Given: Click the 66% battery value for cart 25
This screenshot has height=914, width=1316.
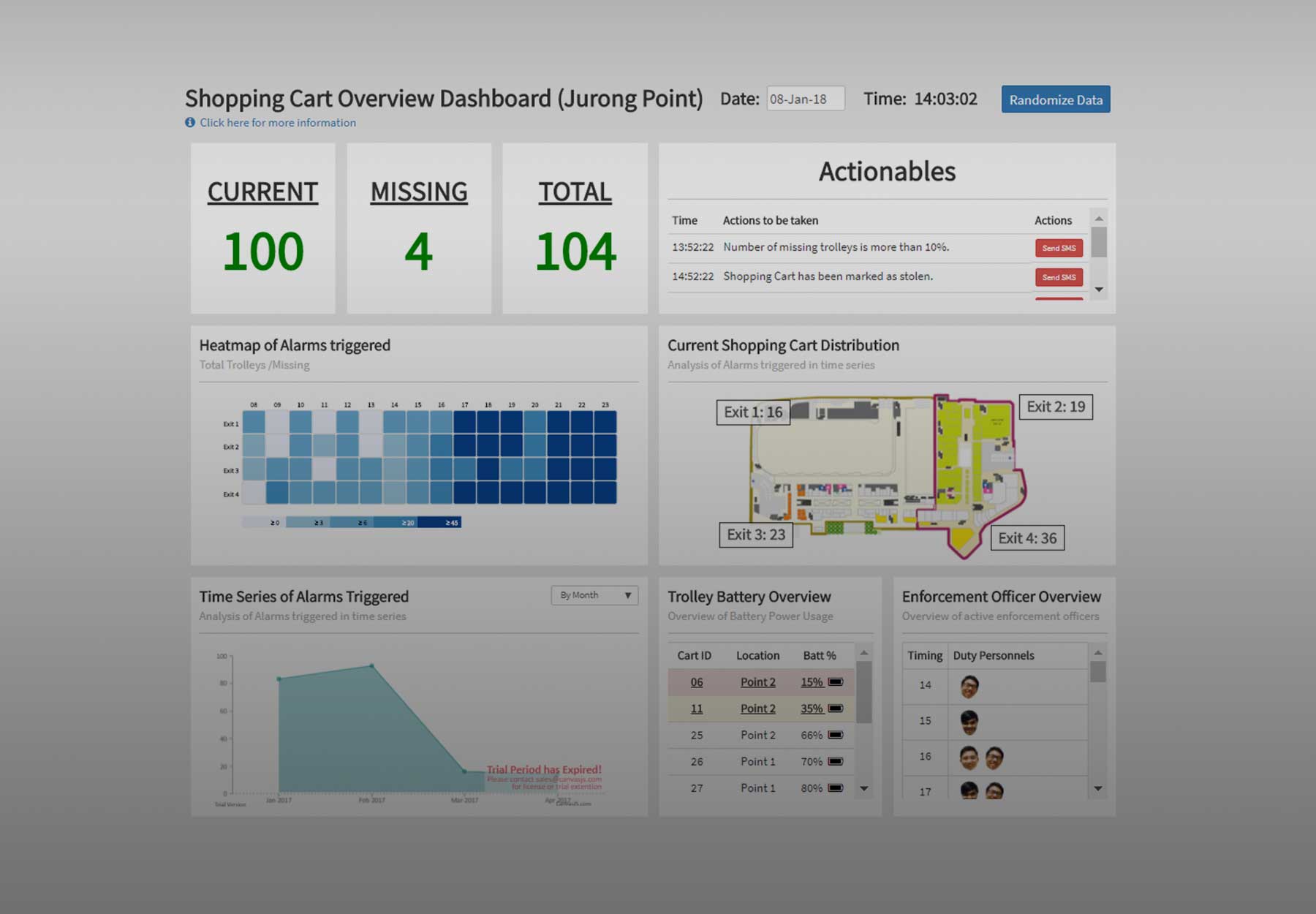Looking at the screenshot, I should [x=812, y=735].
